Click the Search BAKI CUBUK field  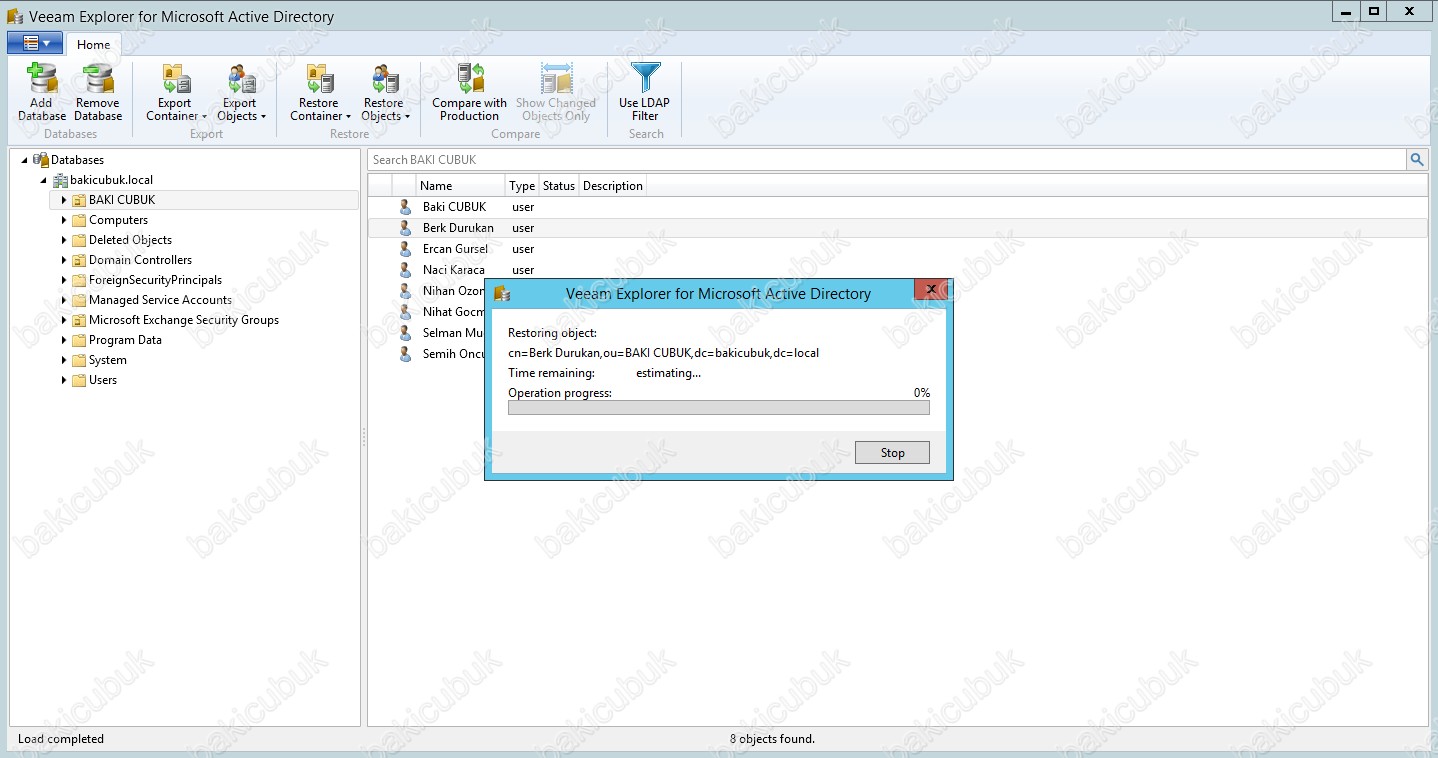point(887,159)
